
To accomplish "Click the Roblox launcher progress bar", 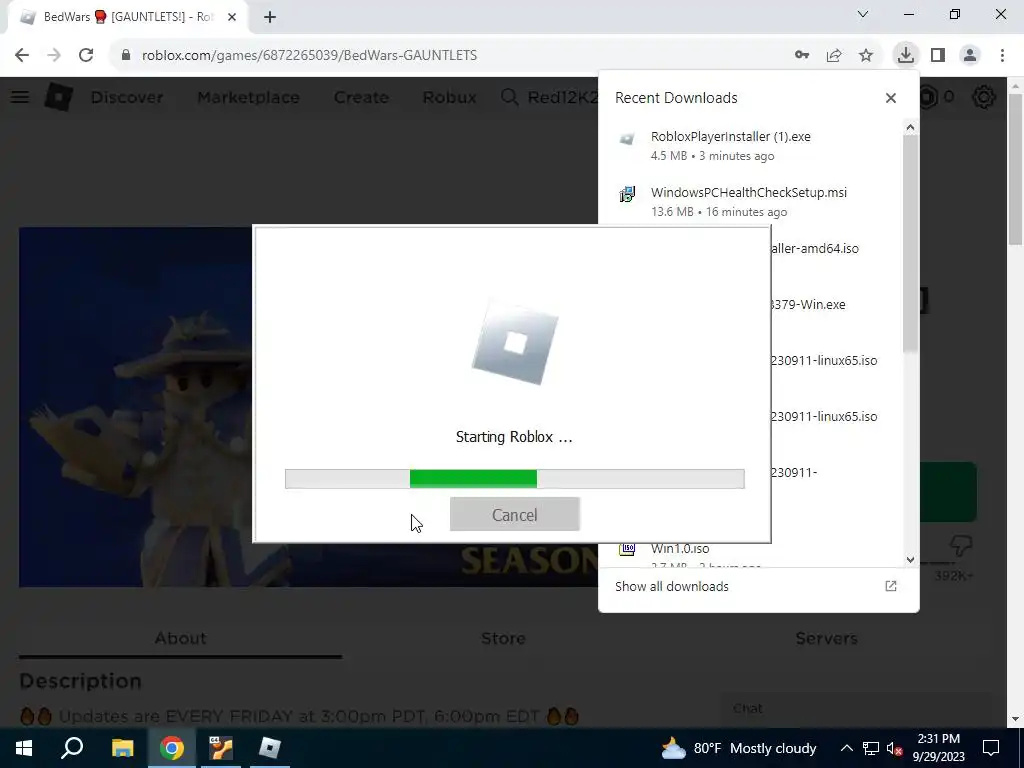I will click(515, 479).
